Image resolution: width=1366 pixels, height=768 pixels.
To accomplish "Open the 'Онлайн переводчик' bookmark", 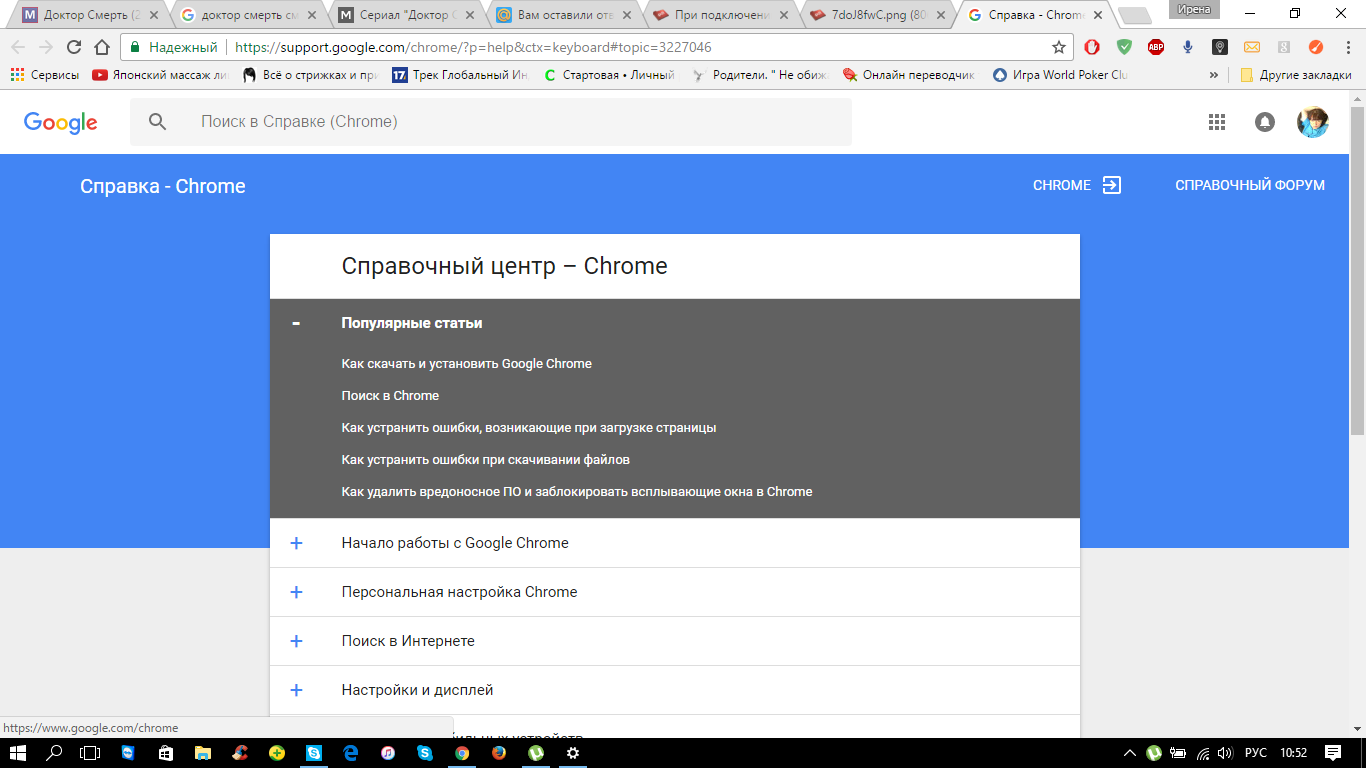I will click(909, 75).
